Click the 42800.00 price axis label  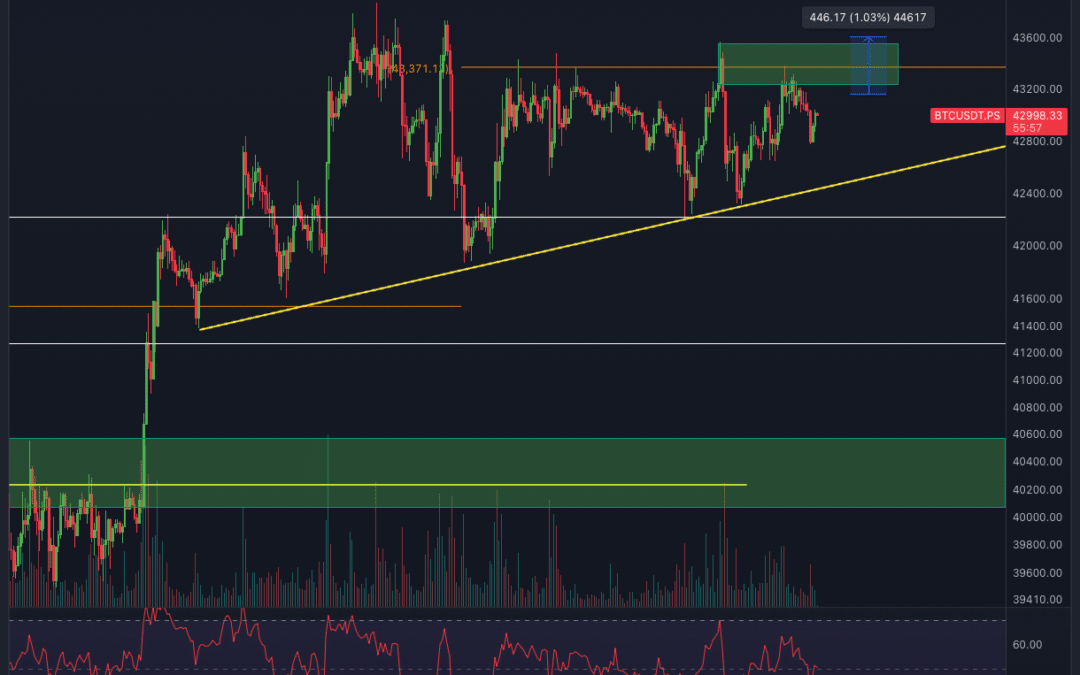[1037, 141]
